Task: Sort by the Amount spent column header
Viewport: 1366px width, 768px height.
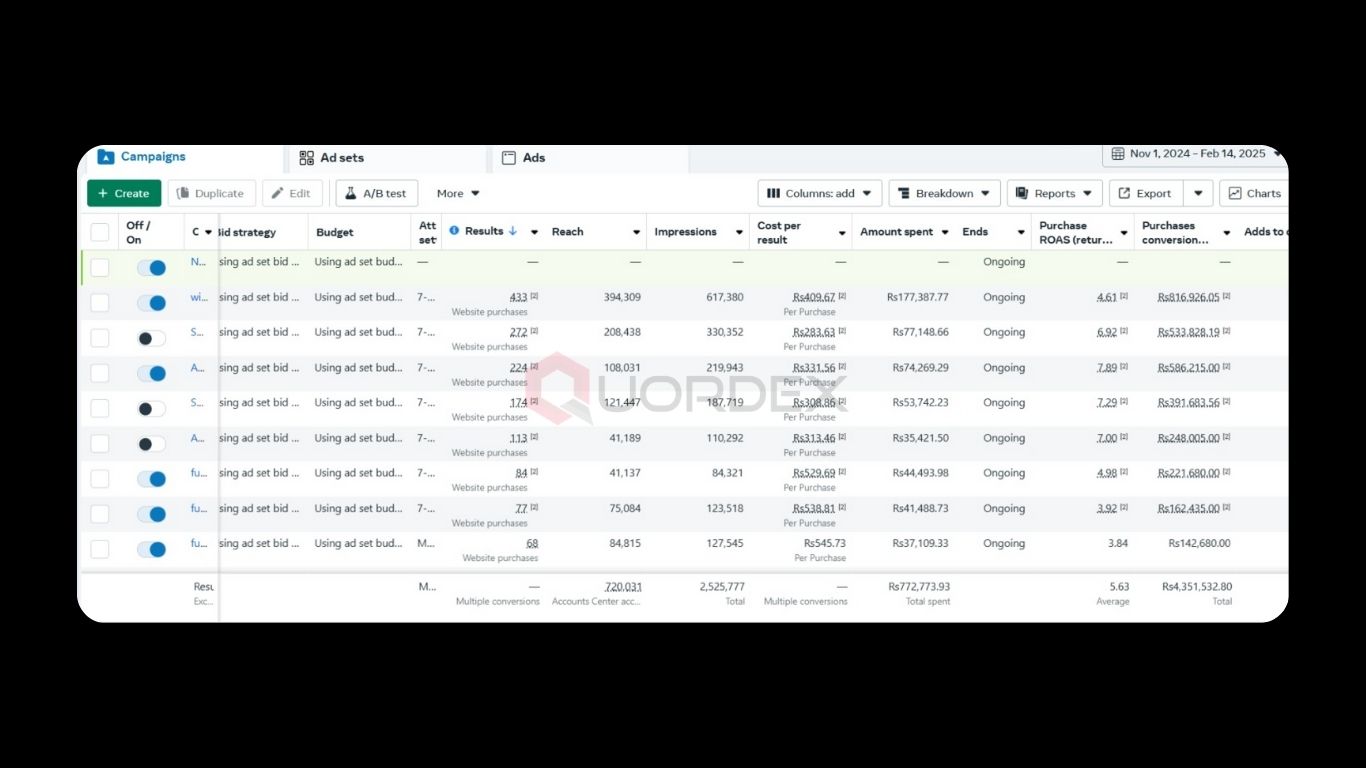Action: click(896, 232)
